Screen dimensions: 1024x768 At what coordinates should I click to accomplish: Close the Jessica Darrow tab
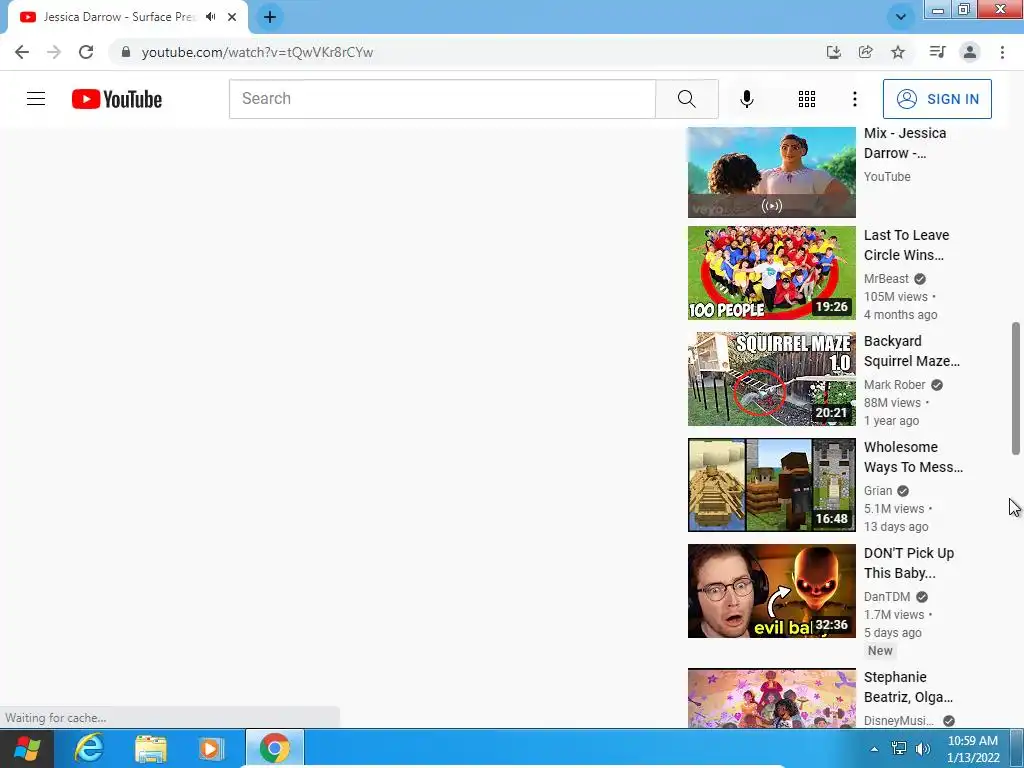232,17
